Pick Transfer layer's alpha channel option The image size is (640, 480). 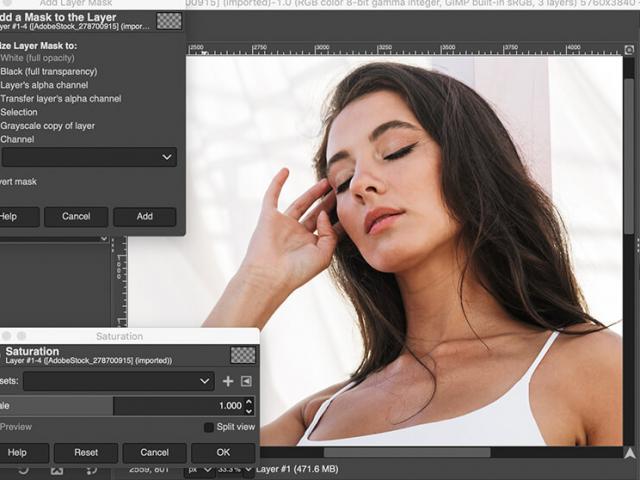click(x=61, y=99)
